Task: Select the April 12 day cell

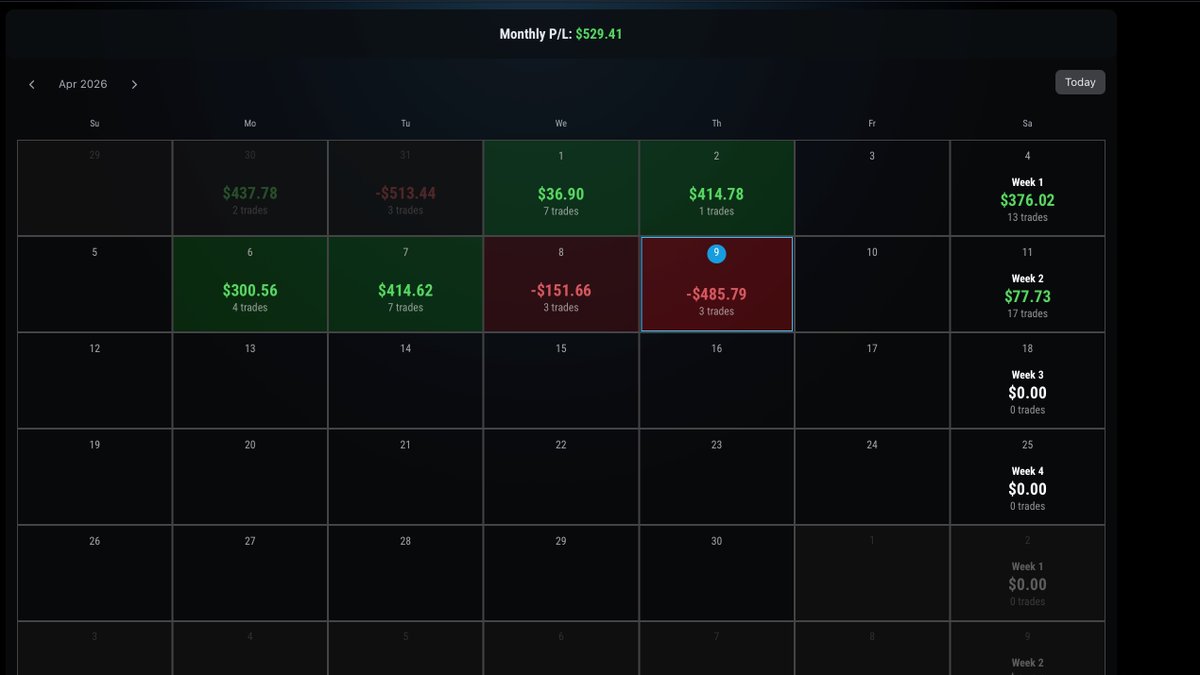Action: [x=94, y=380]
